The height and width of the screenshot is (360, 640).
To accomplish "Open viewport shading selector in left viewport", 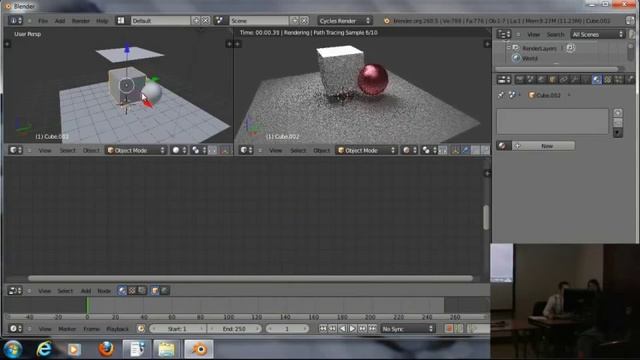I will point(179,150).
